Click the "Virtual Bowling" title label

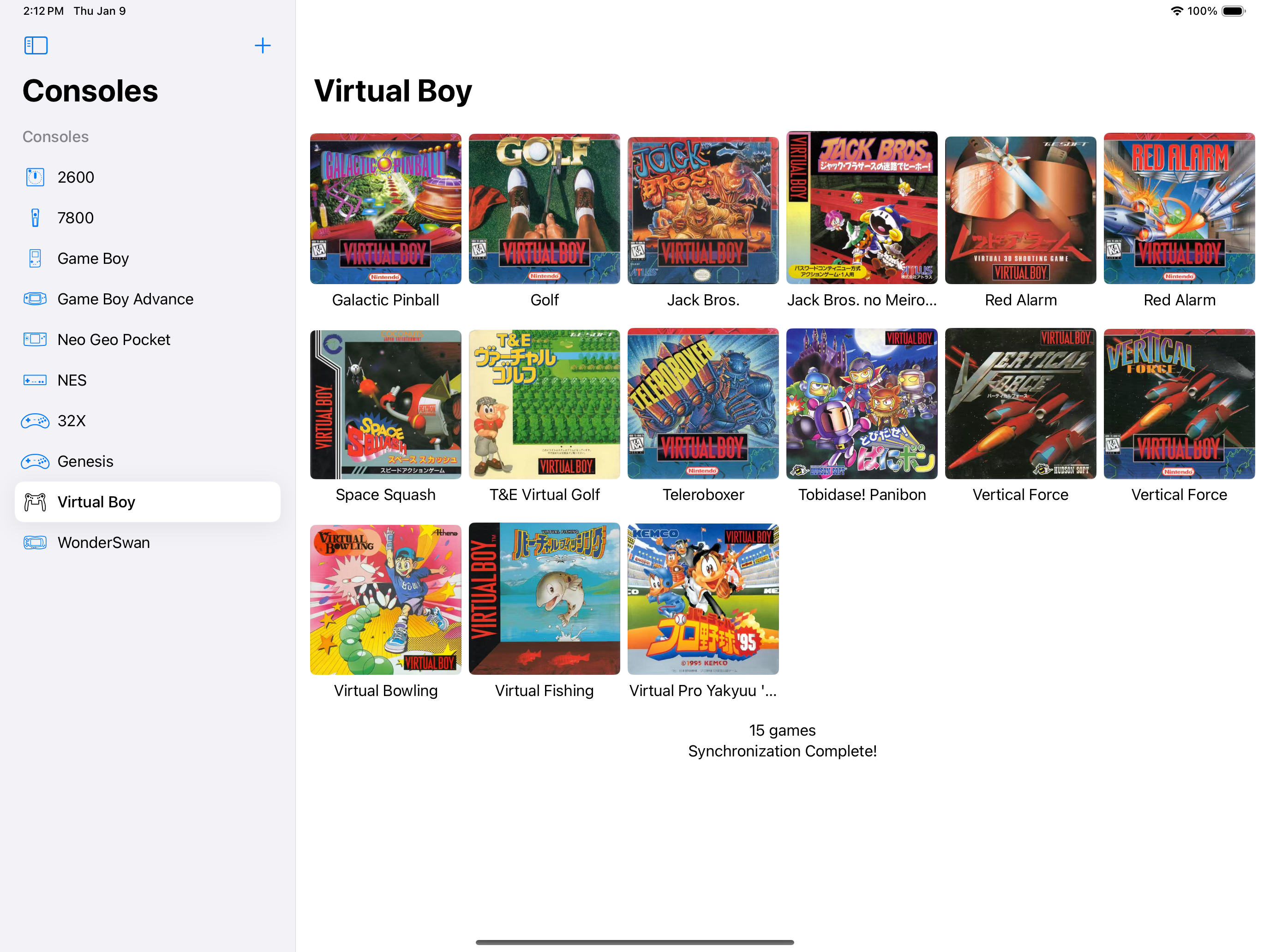386,691
